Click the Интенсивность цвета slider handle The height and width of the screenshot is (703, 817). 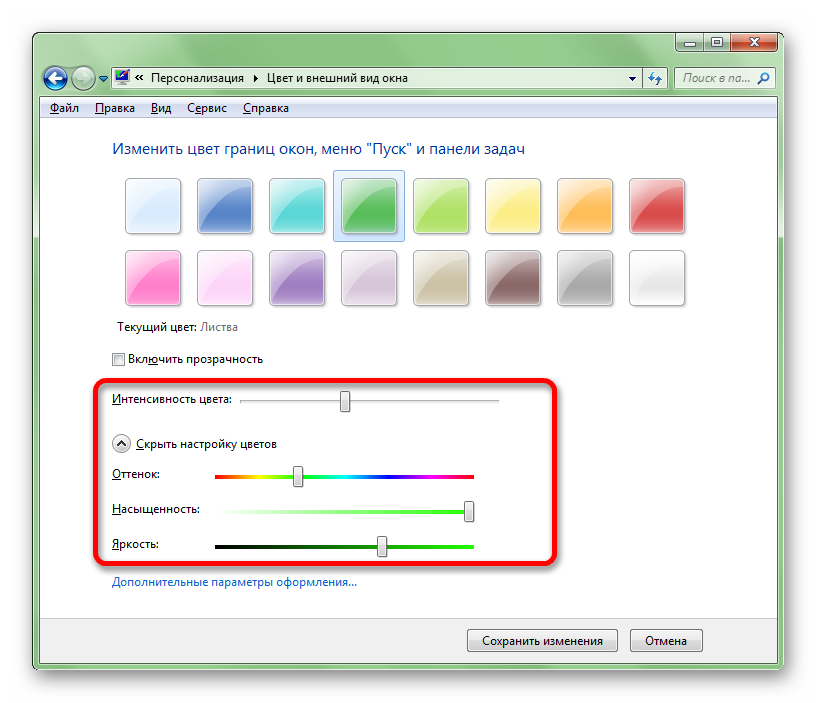(345, 401)
